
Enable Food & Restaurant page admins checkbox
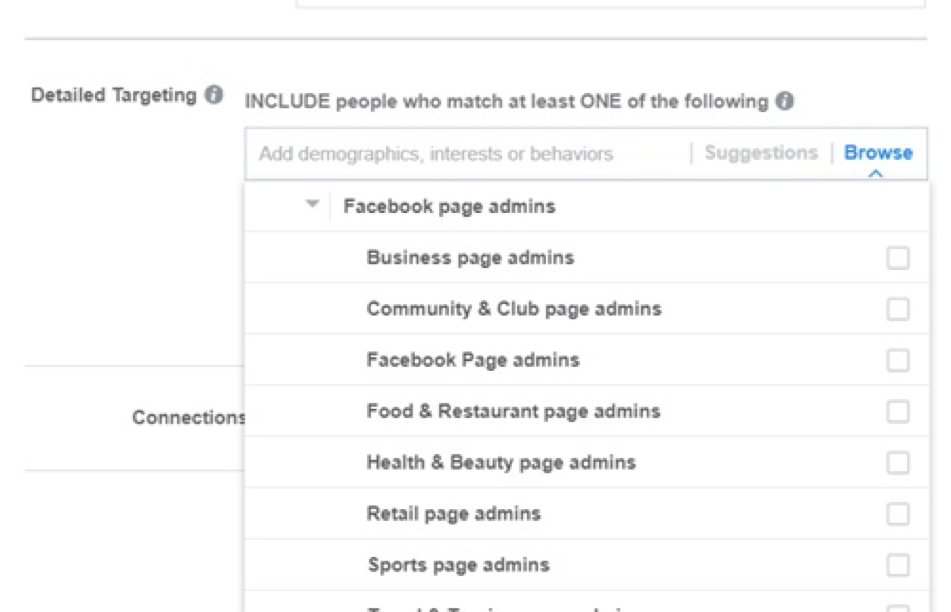tap(898, 411)
